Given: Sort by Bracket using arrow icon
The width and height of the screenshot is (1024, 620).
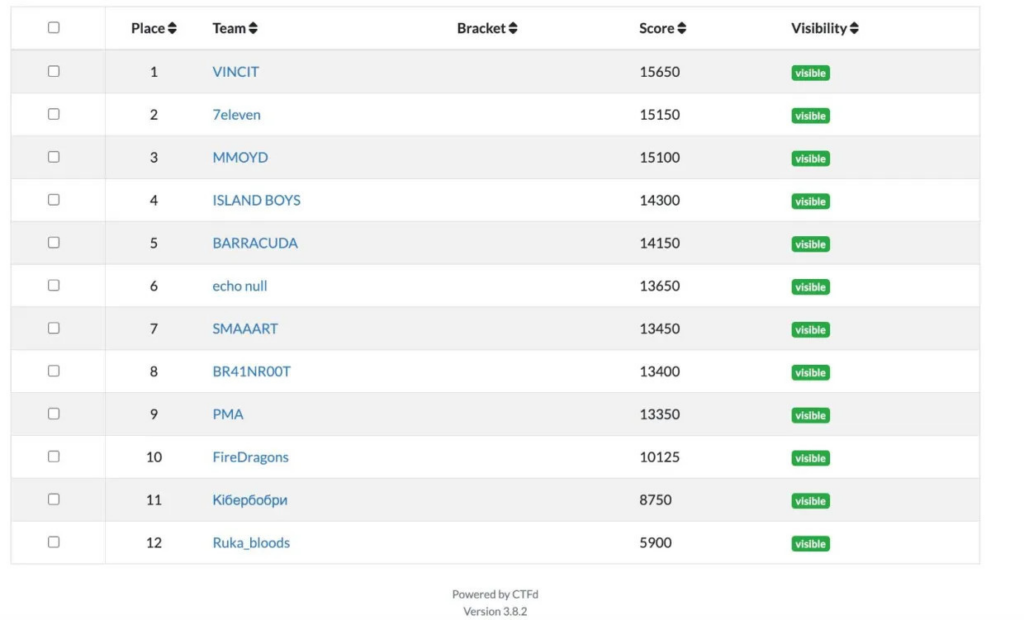Looking at the screenshot, I should 513,29.
